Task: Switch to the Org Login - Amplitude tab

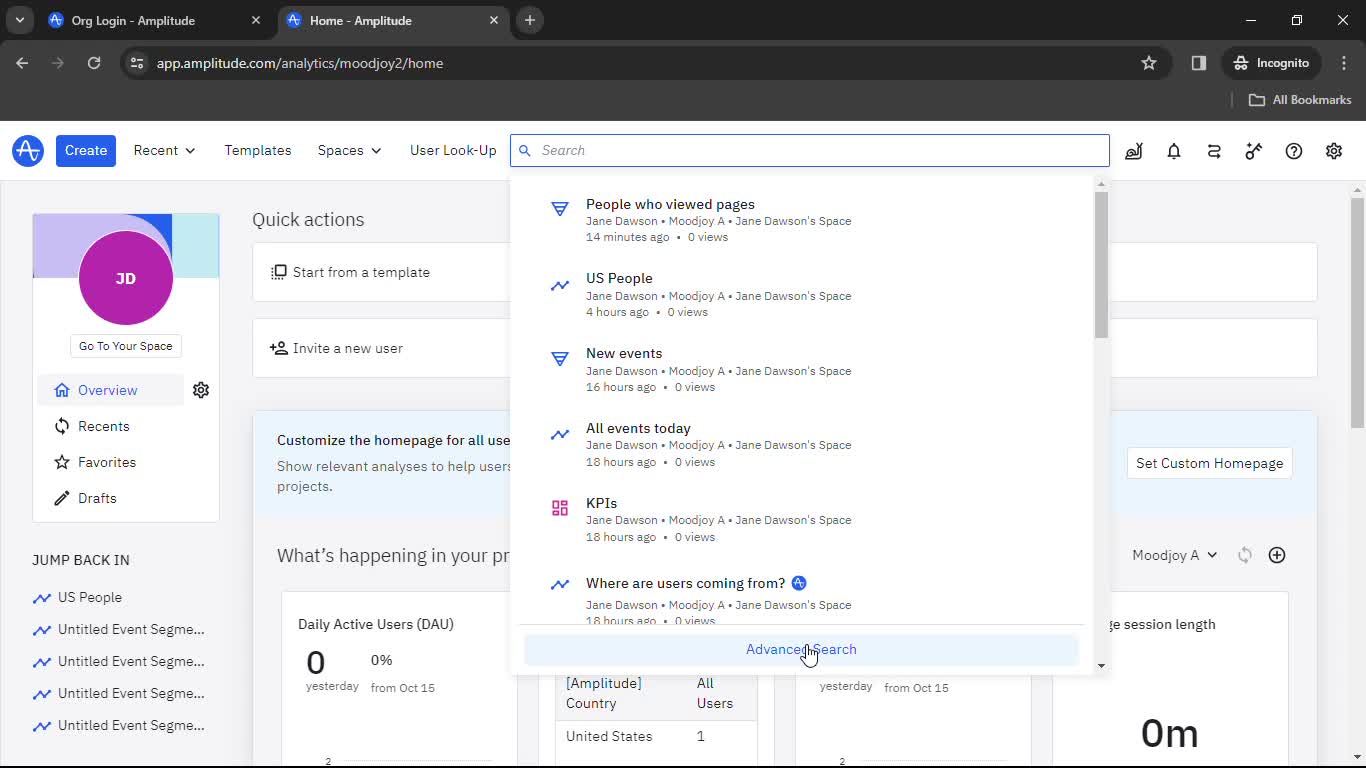Action: pyautogui.click(x=153, y=20)
